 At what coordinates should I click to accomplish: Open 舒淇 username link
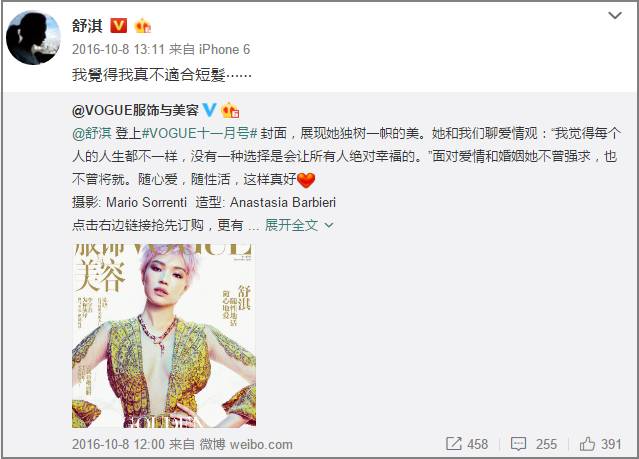pyautogui.click(x=87, y=26)
